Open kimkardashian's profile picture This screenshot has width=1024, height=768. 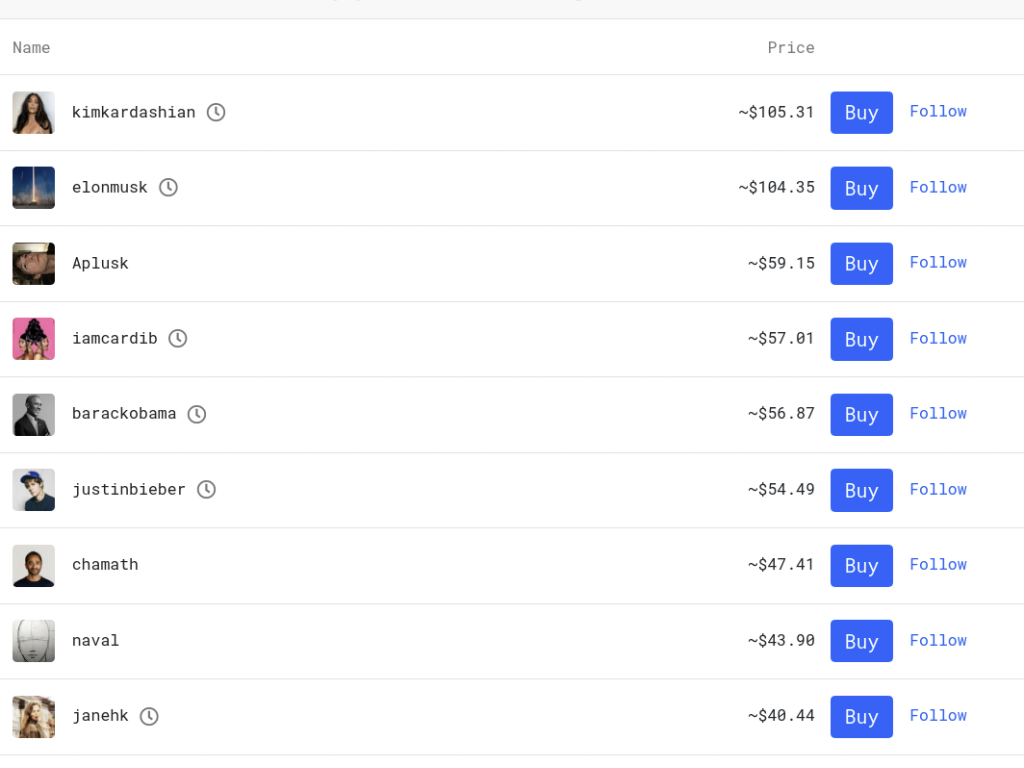34,113
